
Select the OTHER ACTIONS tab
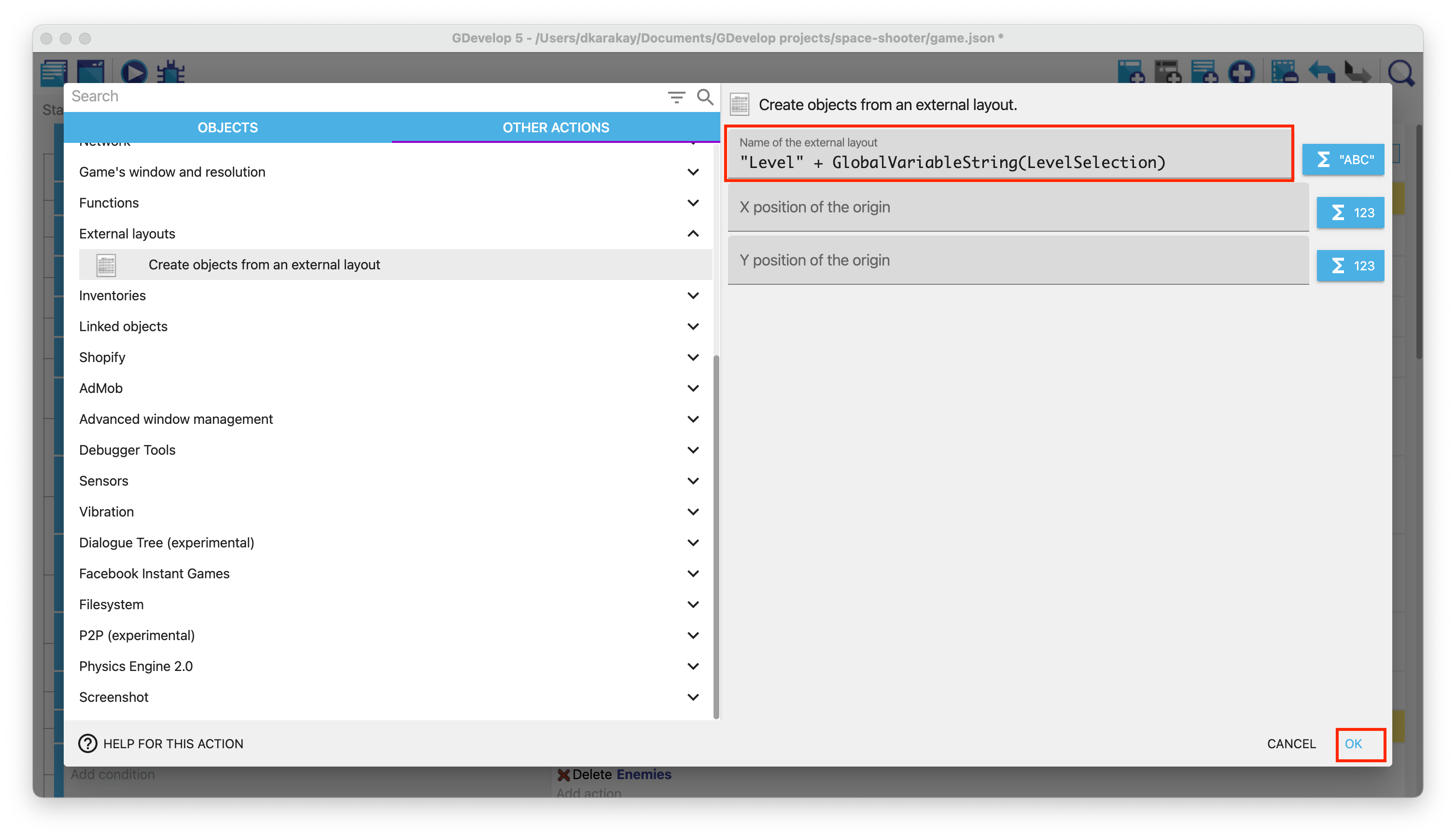[x=555, y=127]
